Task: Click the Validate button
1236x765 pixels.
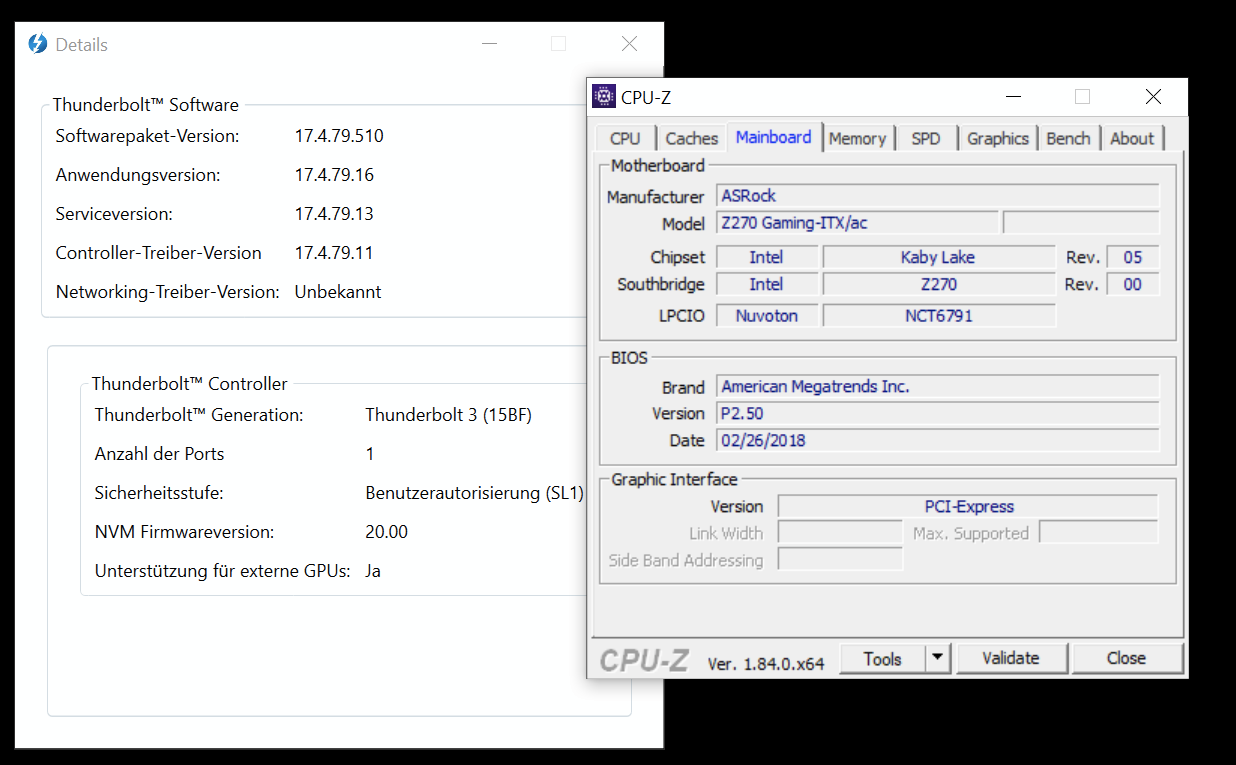Action: [x=1011, y=658]
